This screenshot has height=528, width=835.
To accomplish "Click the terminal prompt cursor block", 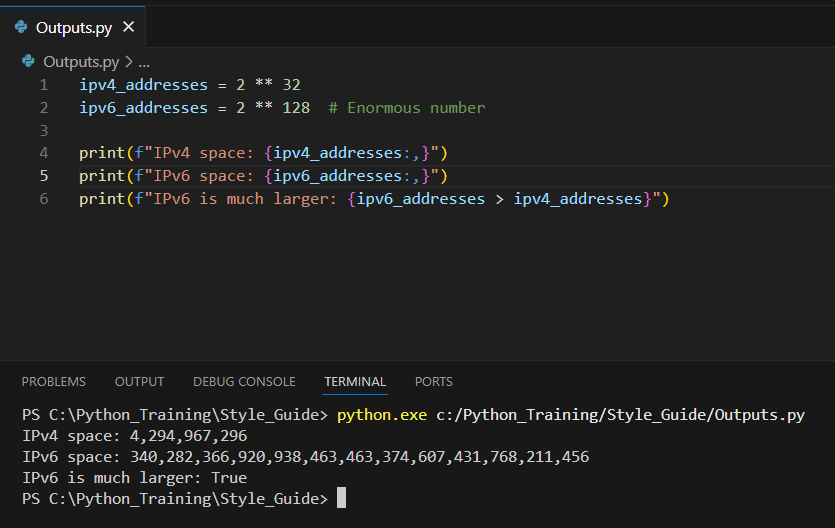I will (341, 498).
